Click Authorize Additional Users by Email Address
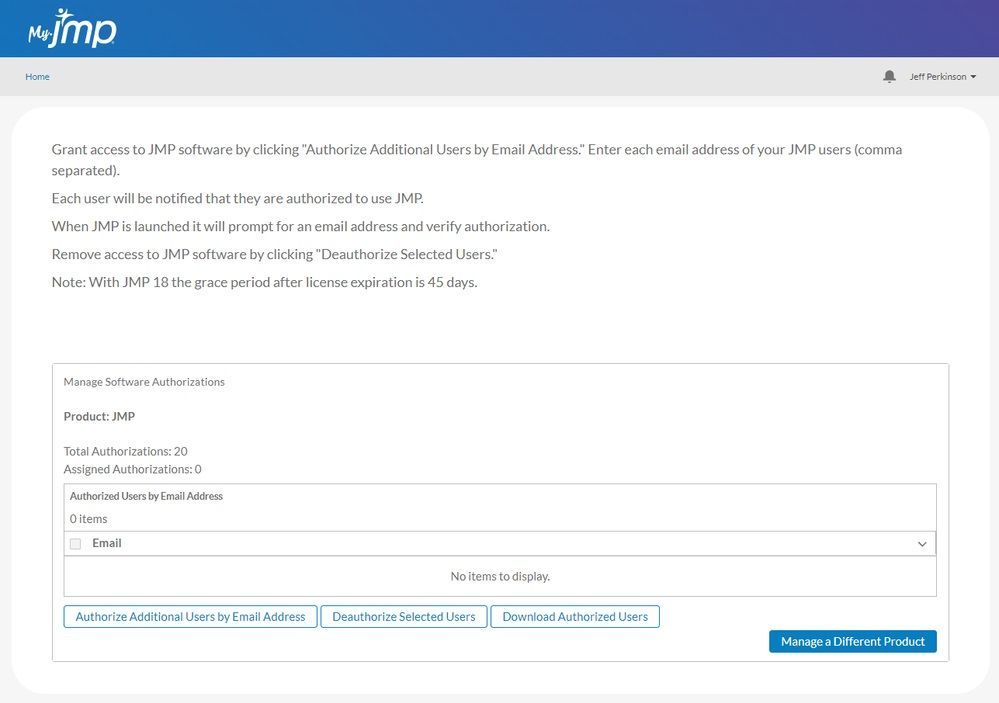The image size is (999, 703). 190,617
